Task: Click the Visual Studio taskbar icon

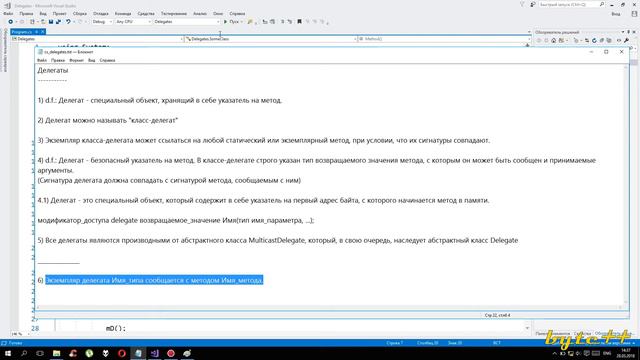Action: [x=155, y=353]
